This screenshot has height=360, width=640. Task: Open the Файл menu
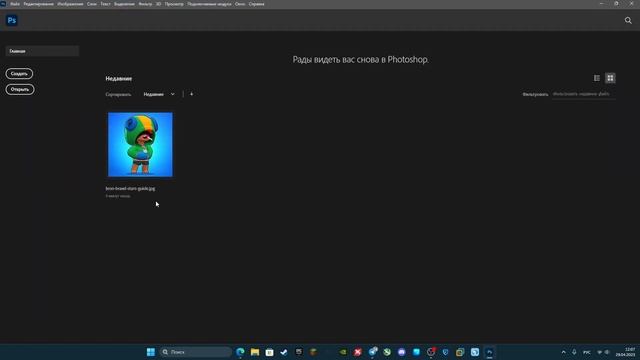coord(15,4)
